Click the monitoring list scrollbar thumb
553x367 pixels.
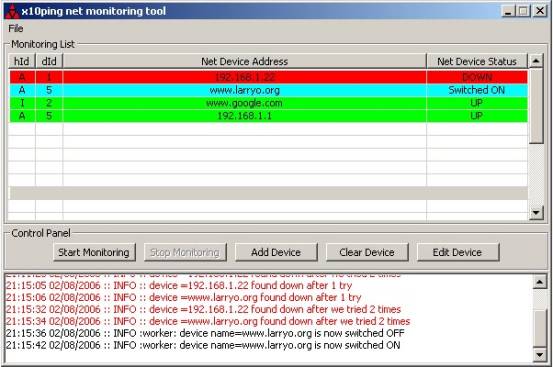coord(536,106)
